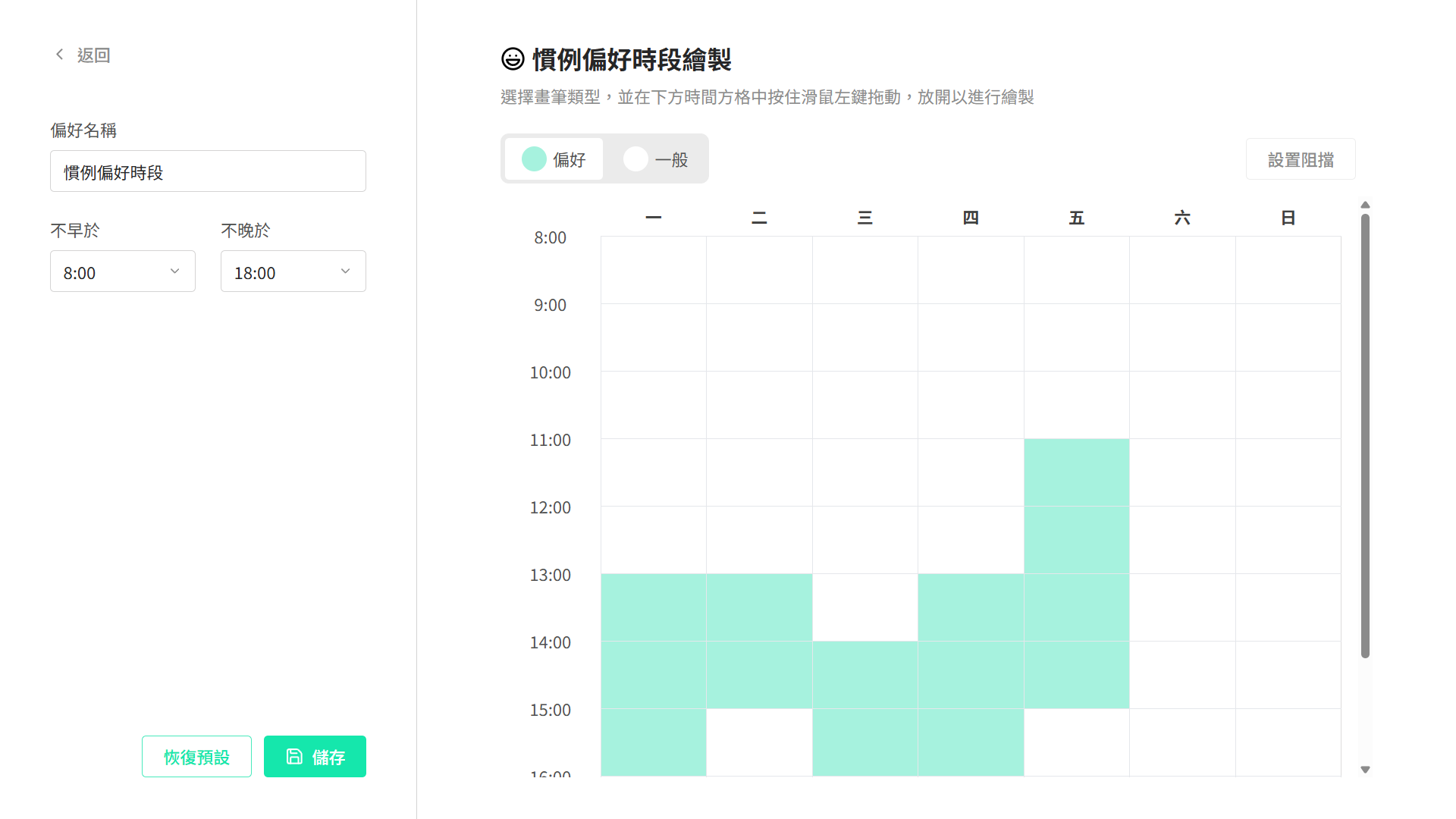Screen dimensions: 1456x819
Task: Click the white circle swatch in the 一般 option
Action: [x=635, y=158]
